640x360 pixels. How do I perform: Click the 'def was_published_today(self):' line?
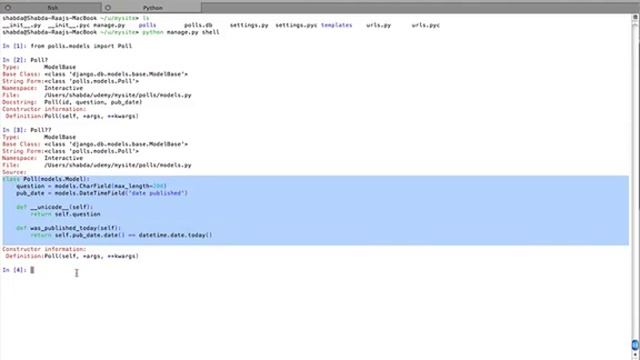[x=69, y=228]
